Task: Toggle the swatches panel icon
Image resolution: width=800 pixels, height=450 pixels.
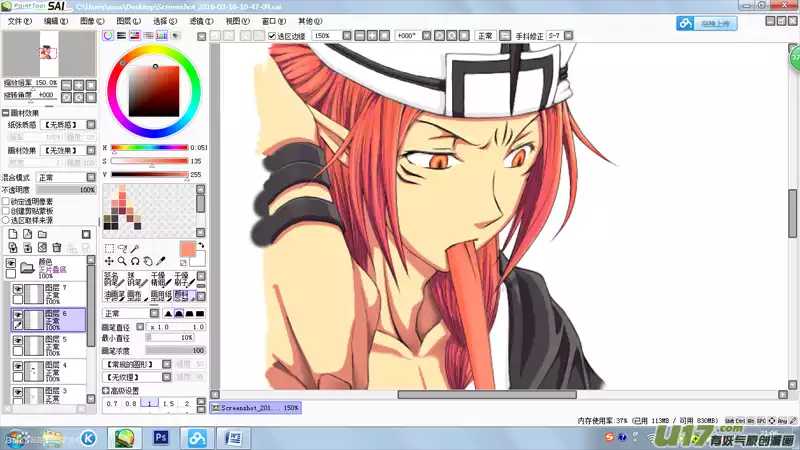Action: 162,35
